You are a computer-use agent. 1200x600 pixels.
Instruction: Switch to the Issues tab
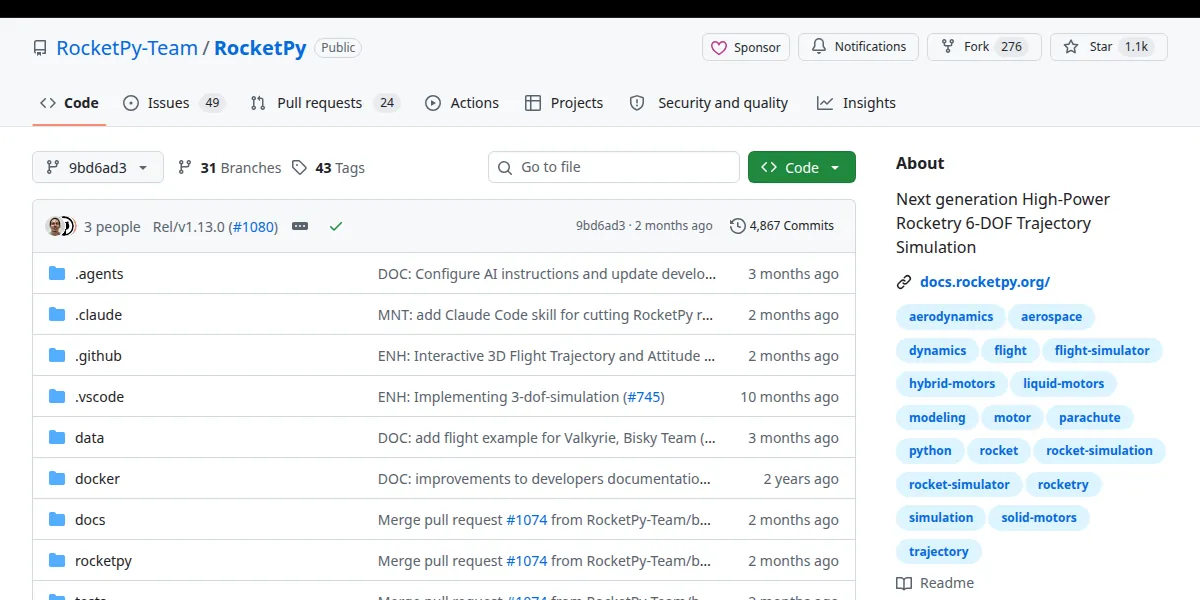(x=174, y=103)
